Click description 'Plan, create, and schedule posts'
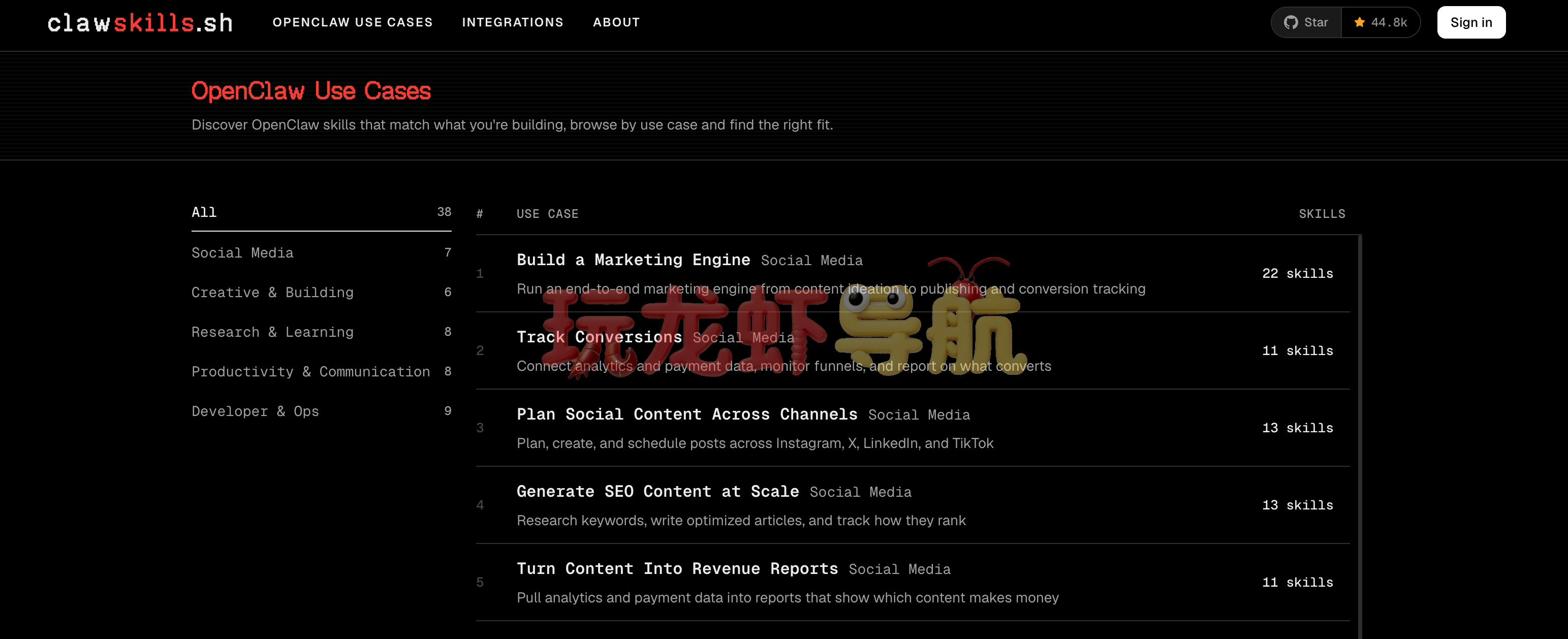1568x639 pixels. 755,443
